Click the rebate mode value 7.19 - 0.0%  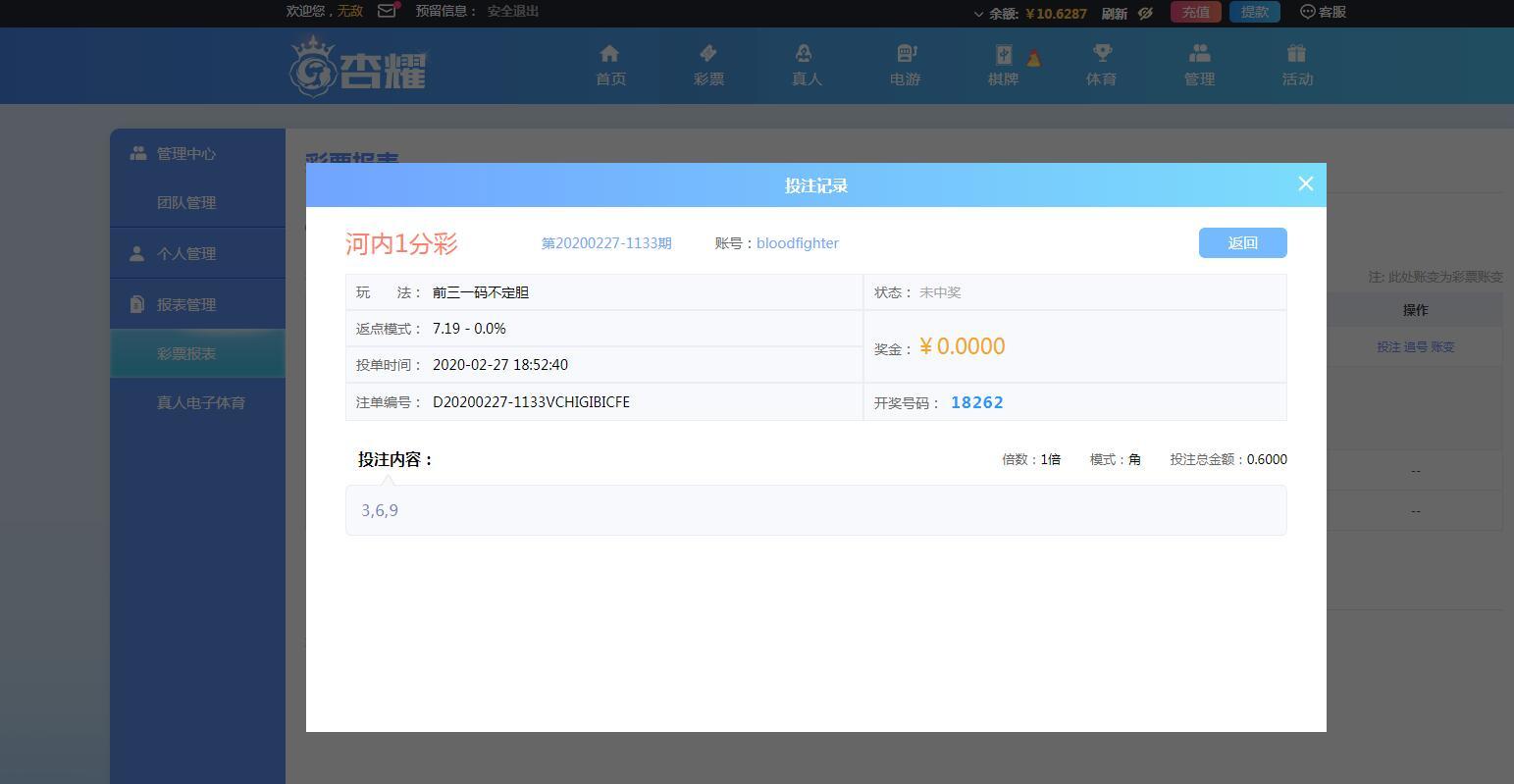[x=469, y=328]
